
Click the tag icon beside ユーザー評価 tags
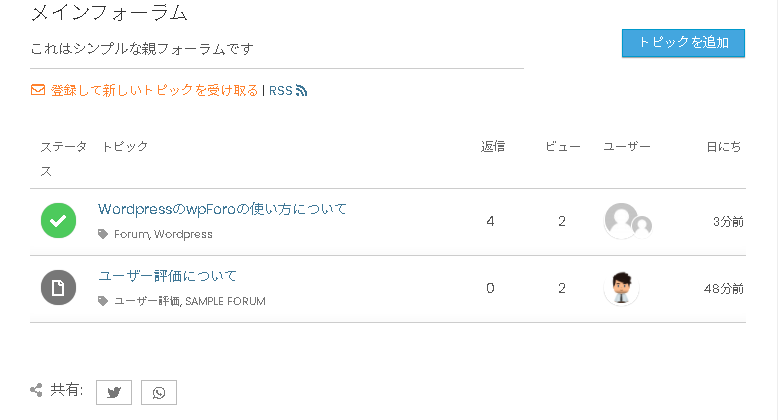pos(103,301)
